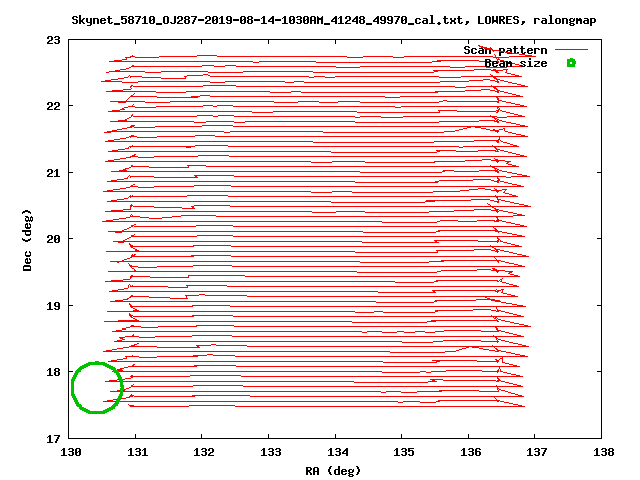Click the Dec tick label 23

[x=53, y=40]
